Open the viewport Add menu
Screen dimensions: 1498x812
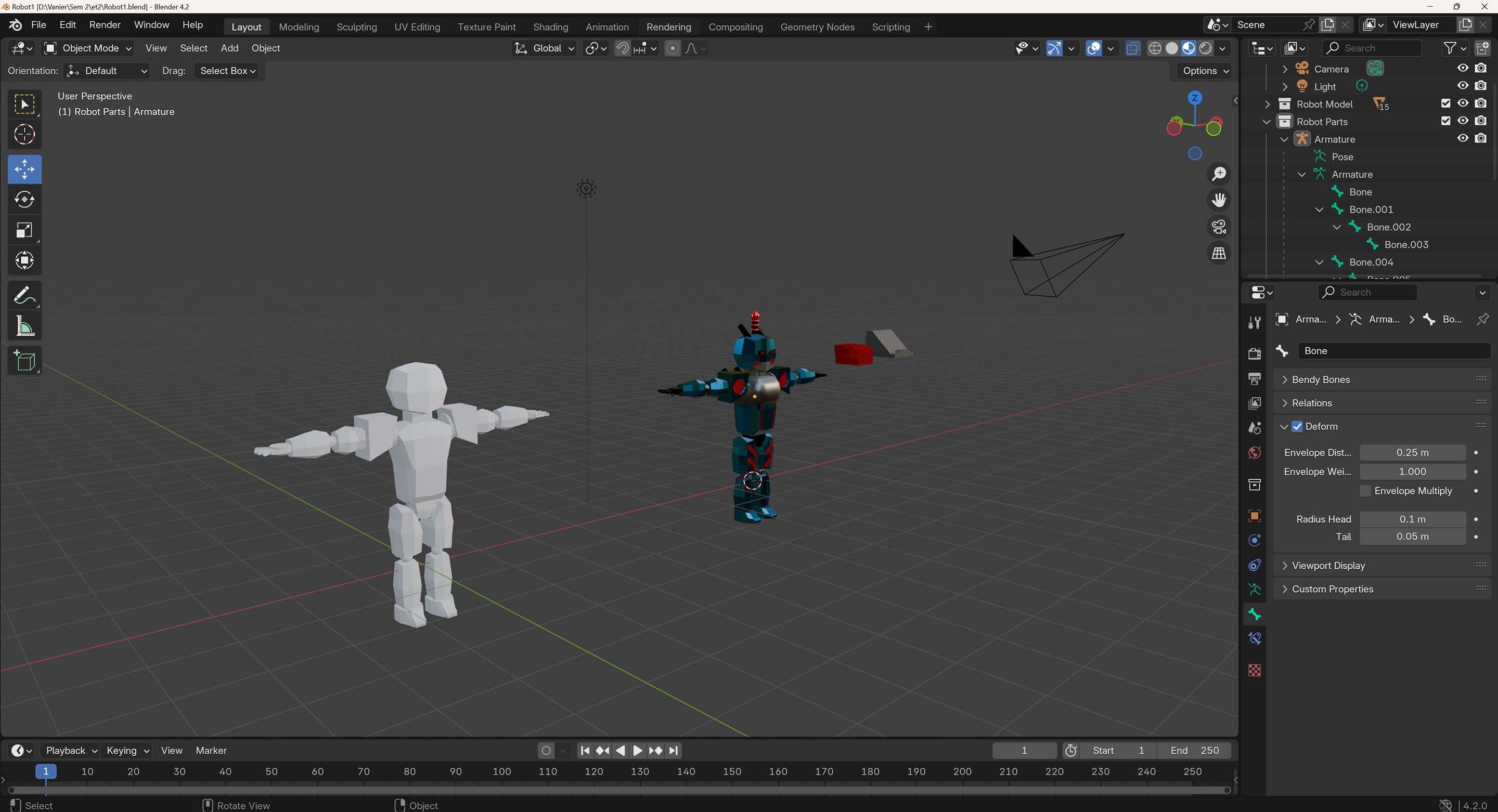click(229, 48)
